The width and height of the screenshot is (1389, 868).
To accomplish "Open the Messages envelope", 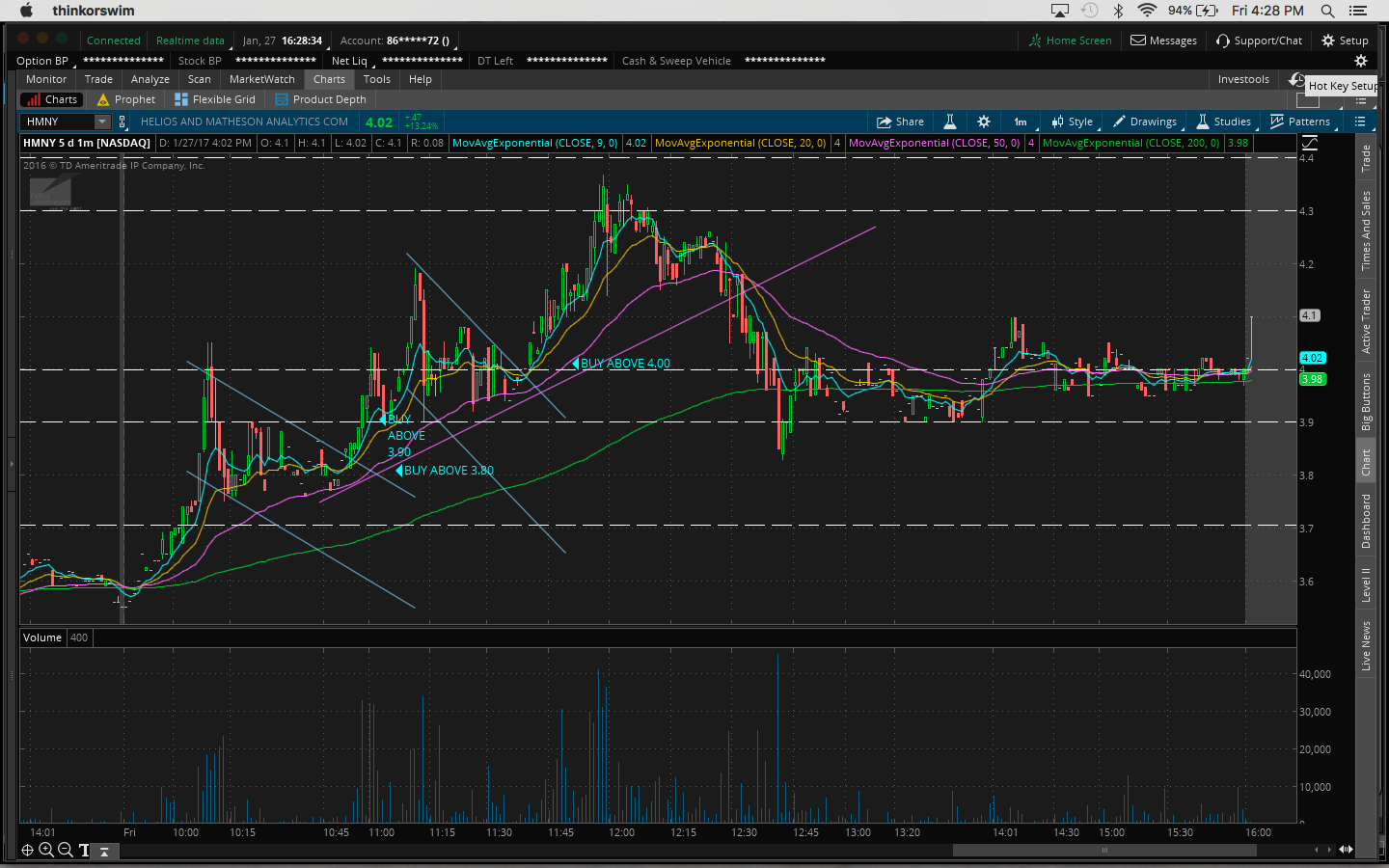I will click(1163, 41).
